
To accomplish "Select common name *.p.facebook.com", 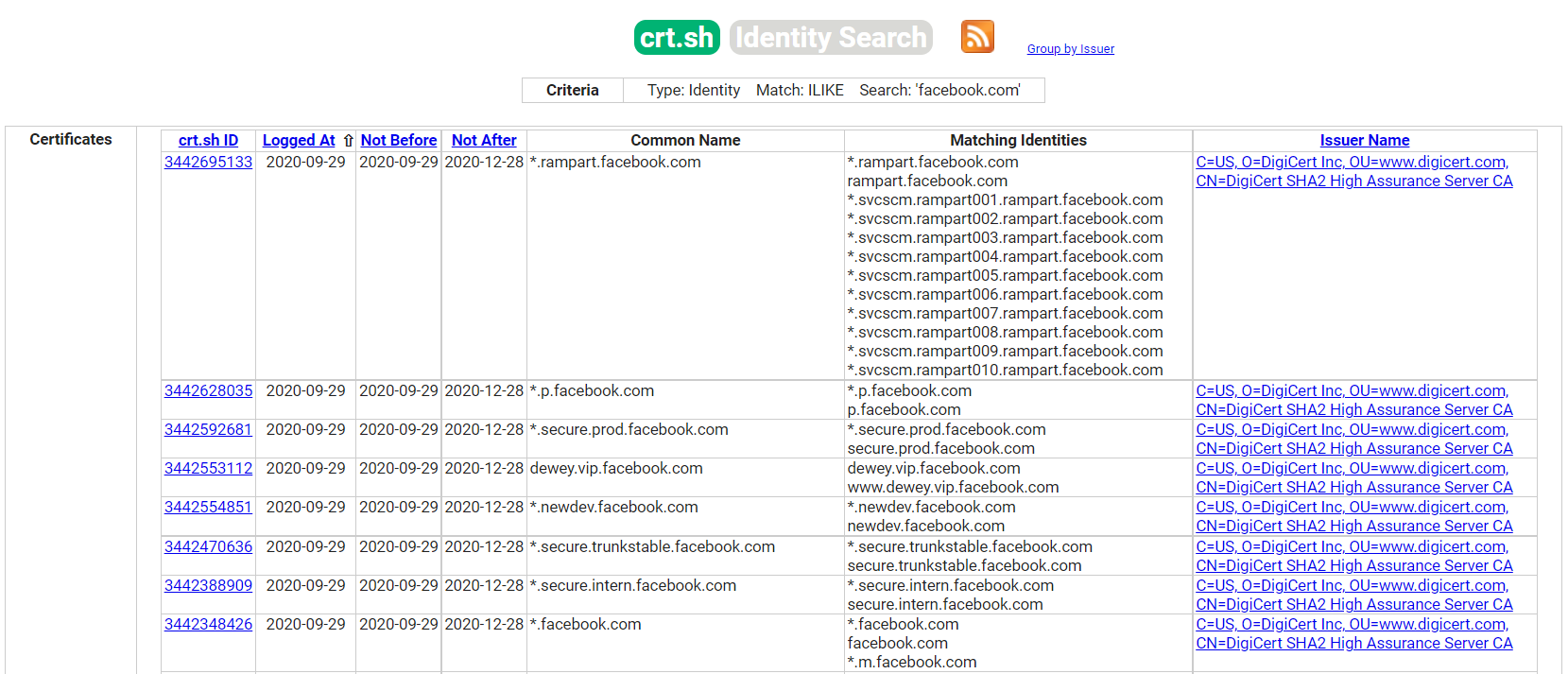I will [592, 390].
